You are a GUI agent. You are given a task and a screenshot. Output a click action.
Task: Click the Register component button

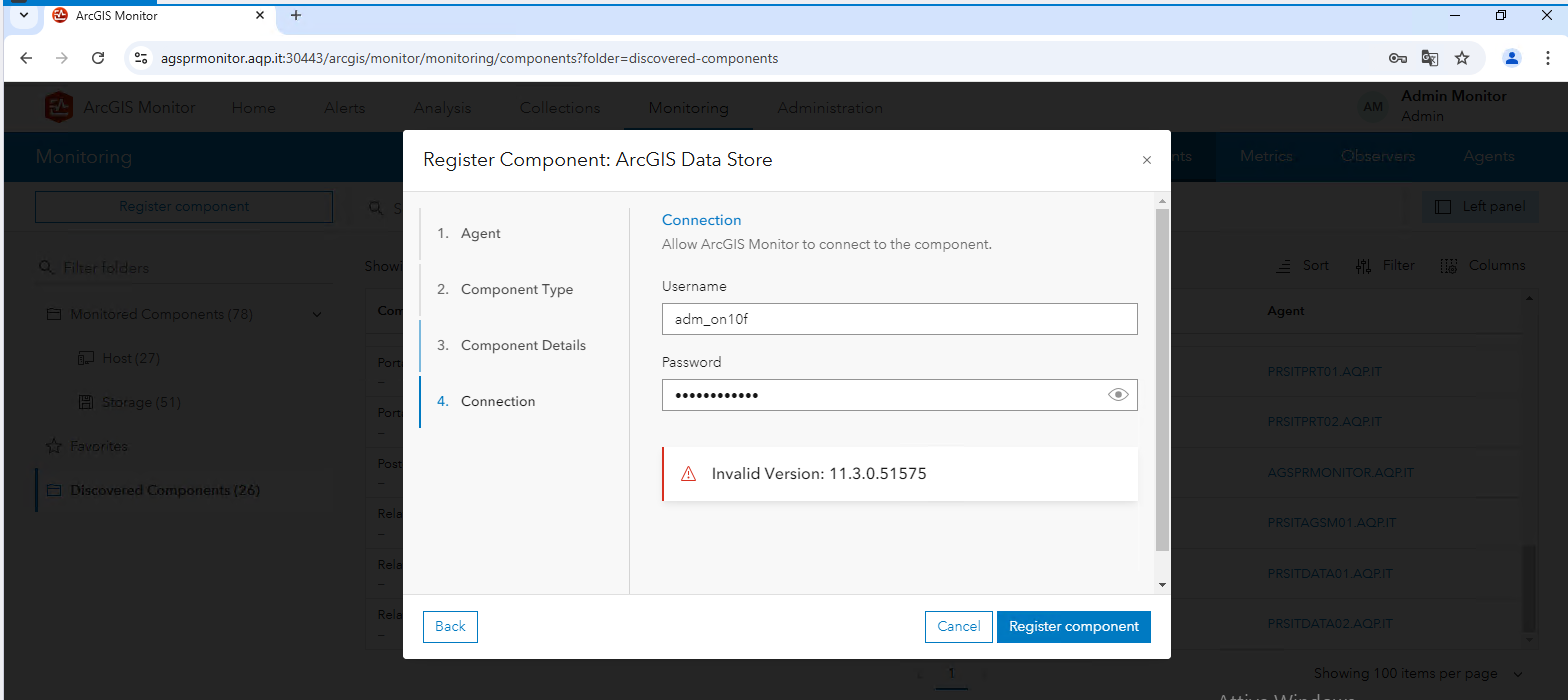point(1073,627)
